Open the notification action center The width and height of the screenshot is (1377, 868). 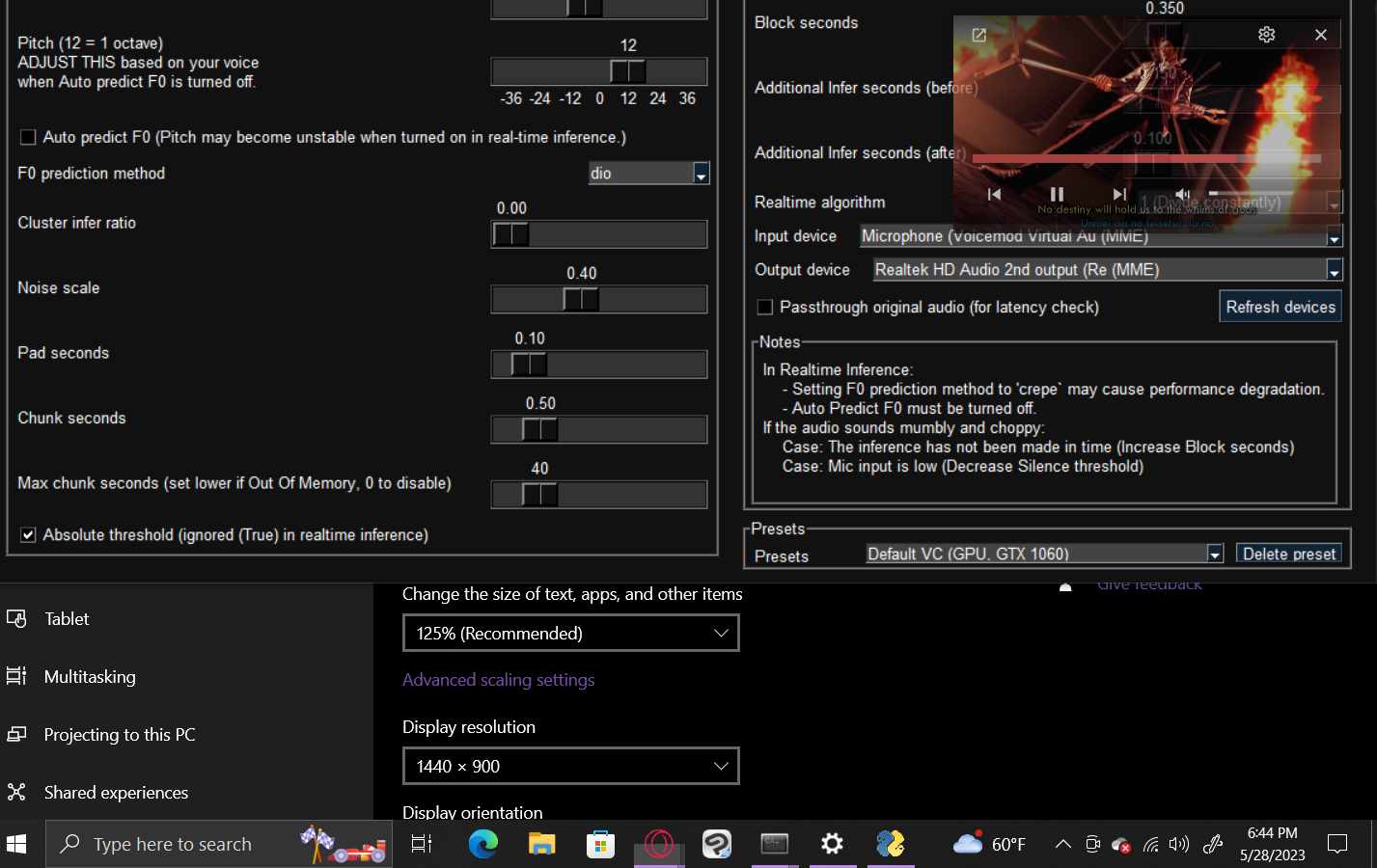(1337, 844)
